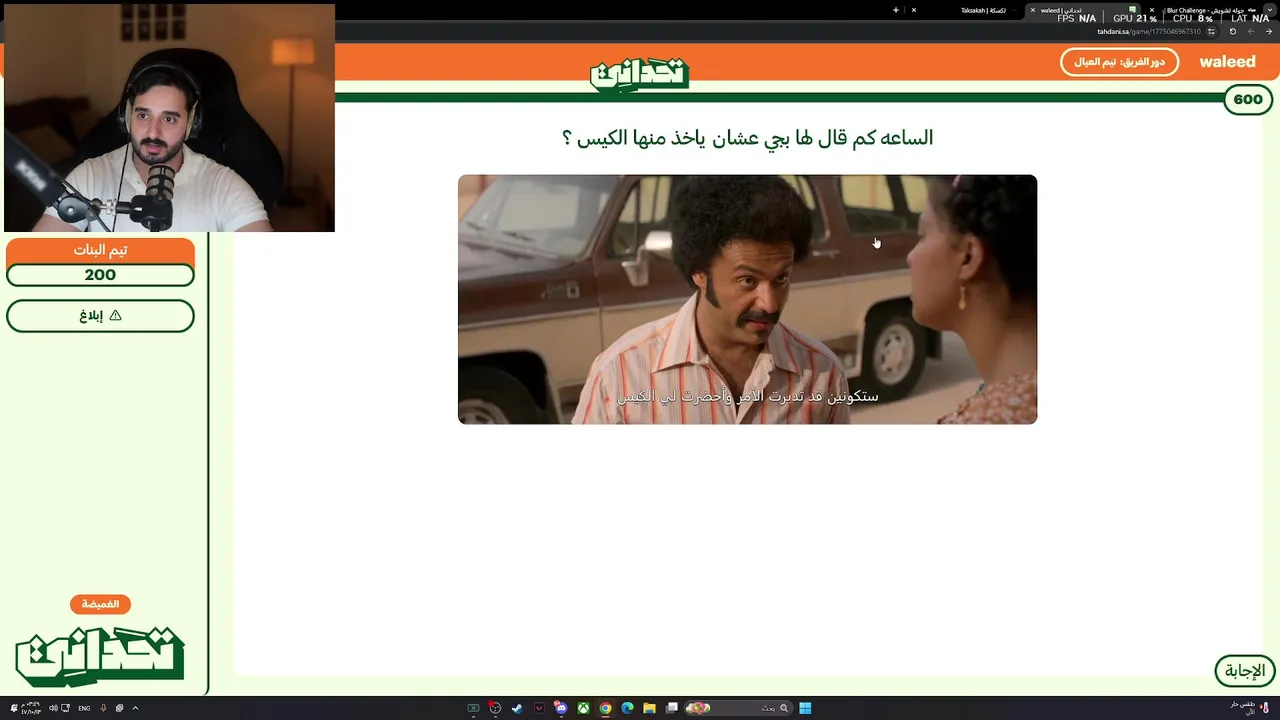
Task: Click the tahdani.sa address bar URL
Action: (x=1148, y=31)
